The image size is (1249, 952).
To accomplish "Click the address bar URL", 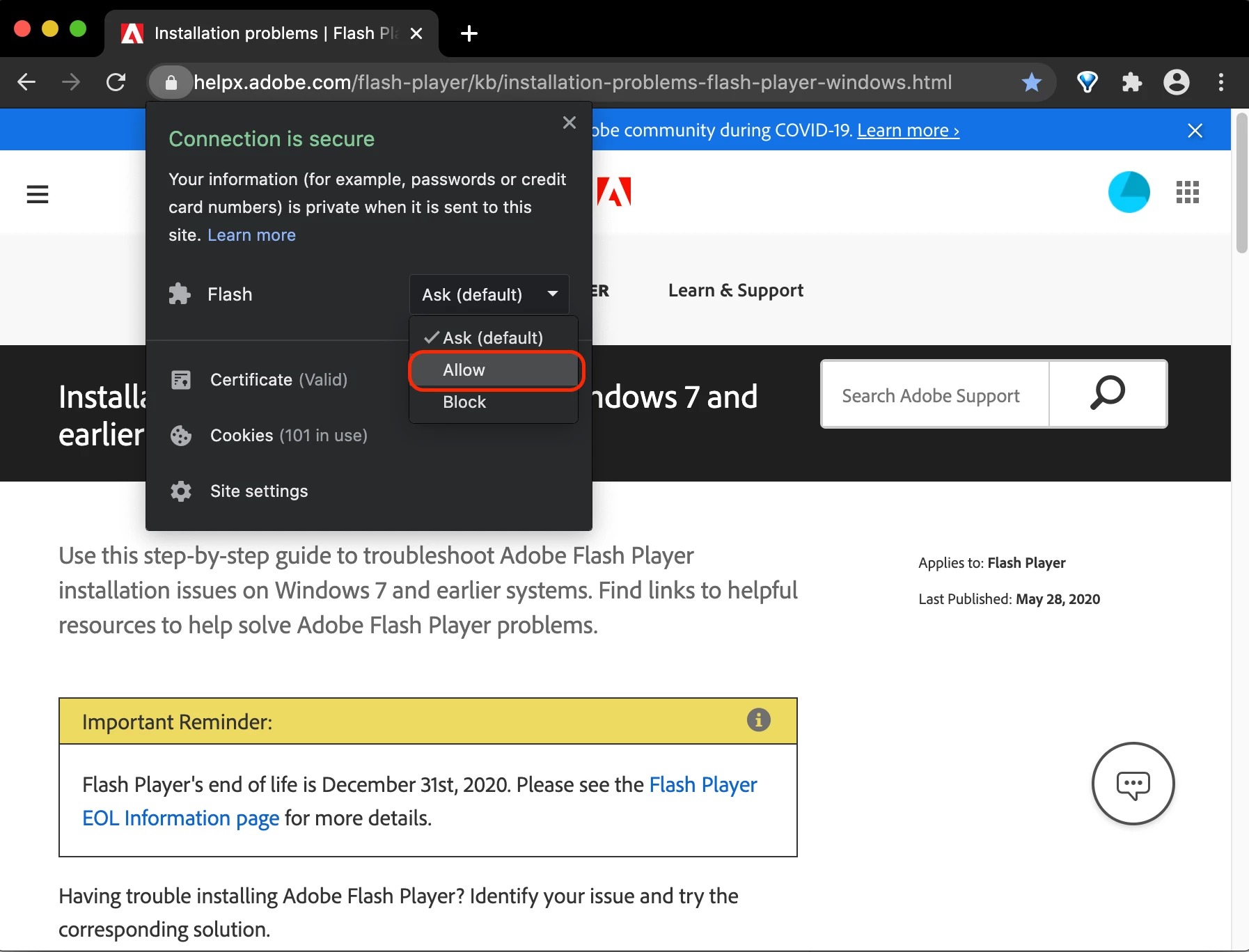I will coord(572,82).
